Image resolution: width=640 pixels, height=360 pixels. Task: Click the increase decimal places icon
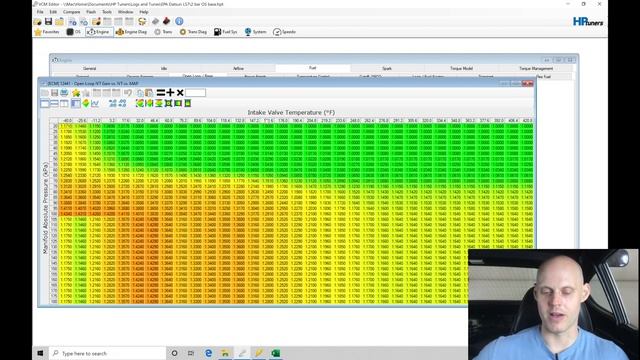point(113,104)
